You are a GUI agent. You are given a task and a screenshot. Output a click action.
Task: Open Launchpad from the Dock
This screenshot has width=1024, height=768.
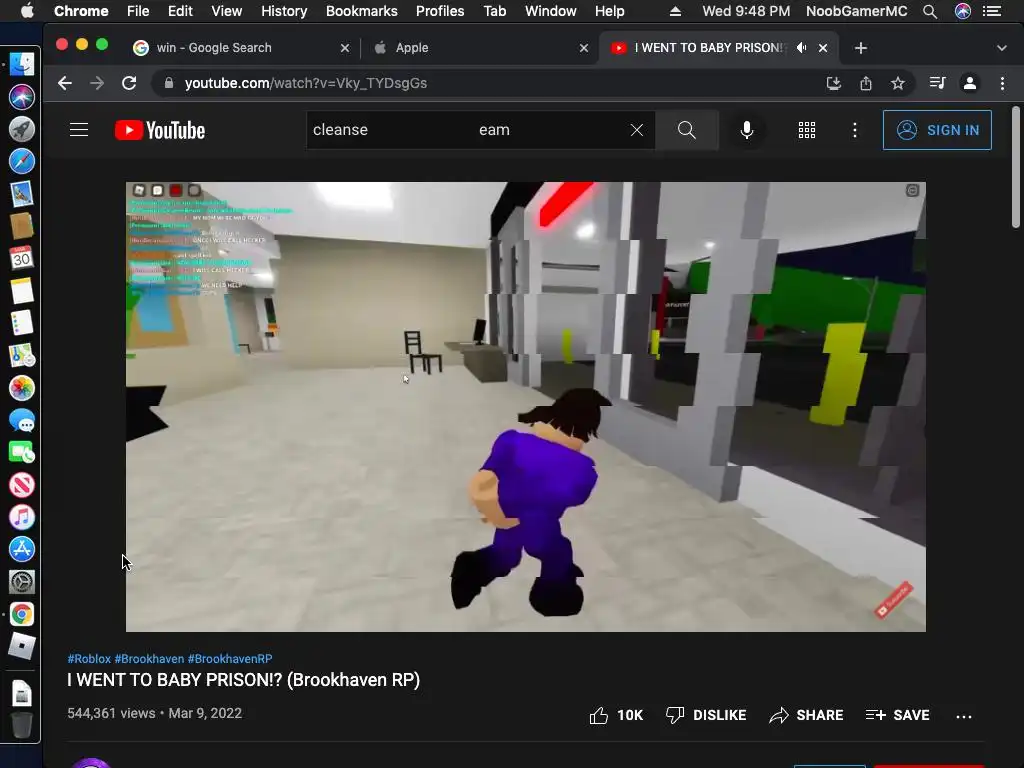click(22, 129)
